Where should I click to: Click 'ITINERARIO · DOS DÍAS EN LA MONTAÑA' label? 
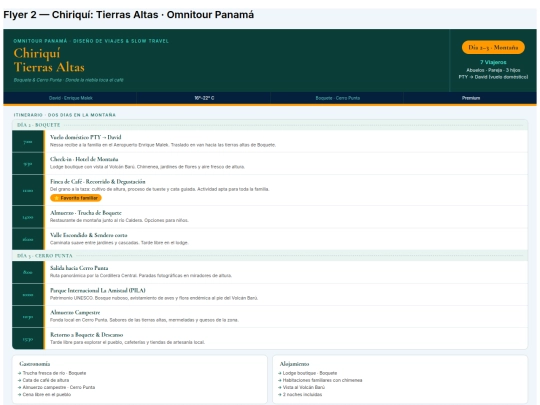65,115
